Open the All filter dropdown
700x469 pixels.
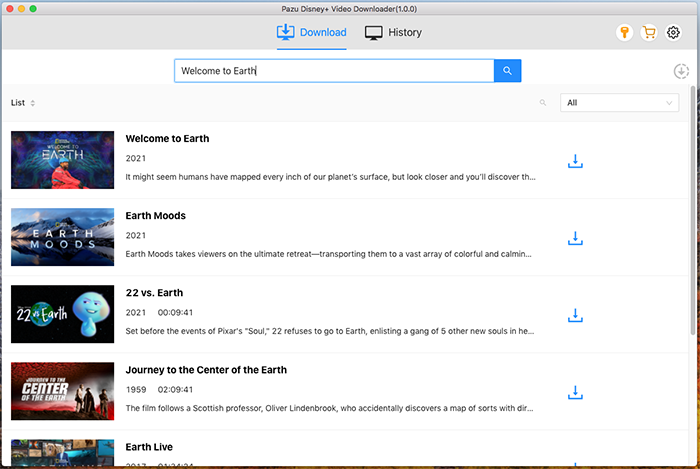[620, 103]
